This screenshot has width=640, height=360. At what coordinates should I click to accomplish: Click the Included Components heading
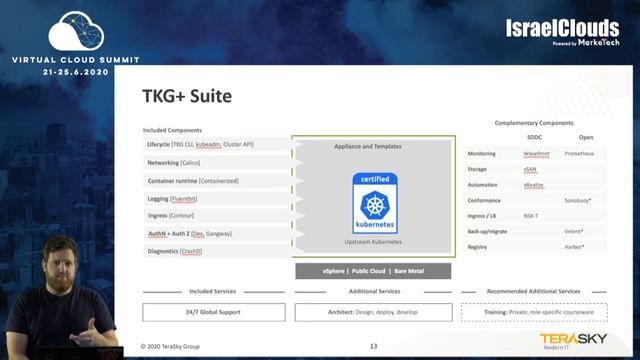(172, 130)
